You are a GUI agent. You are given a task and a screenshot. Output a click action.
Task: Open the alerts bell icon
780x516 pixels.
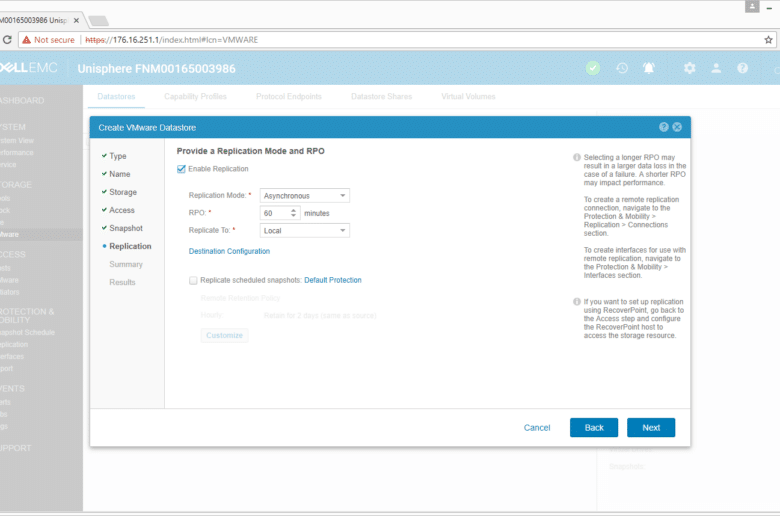(x=649, y=68)
